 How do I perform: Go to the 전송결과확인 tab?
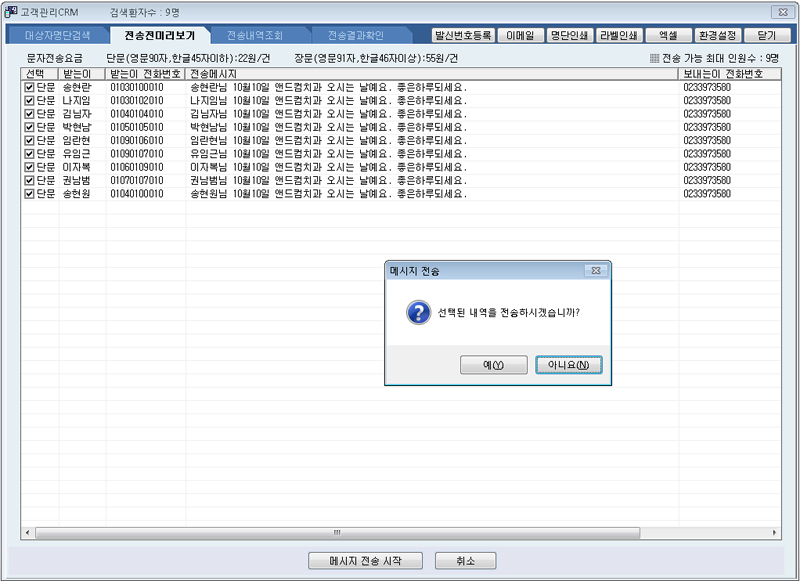[355, 35]
